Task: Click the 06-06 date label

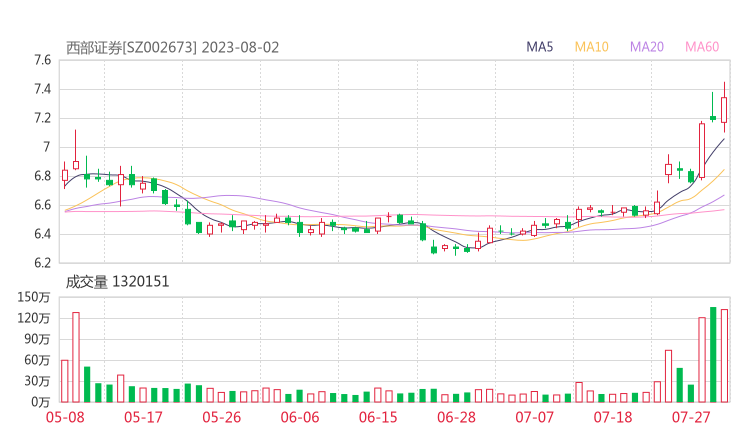Action: [x=300, y=417]
